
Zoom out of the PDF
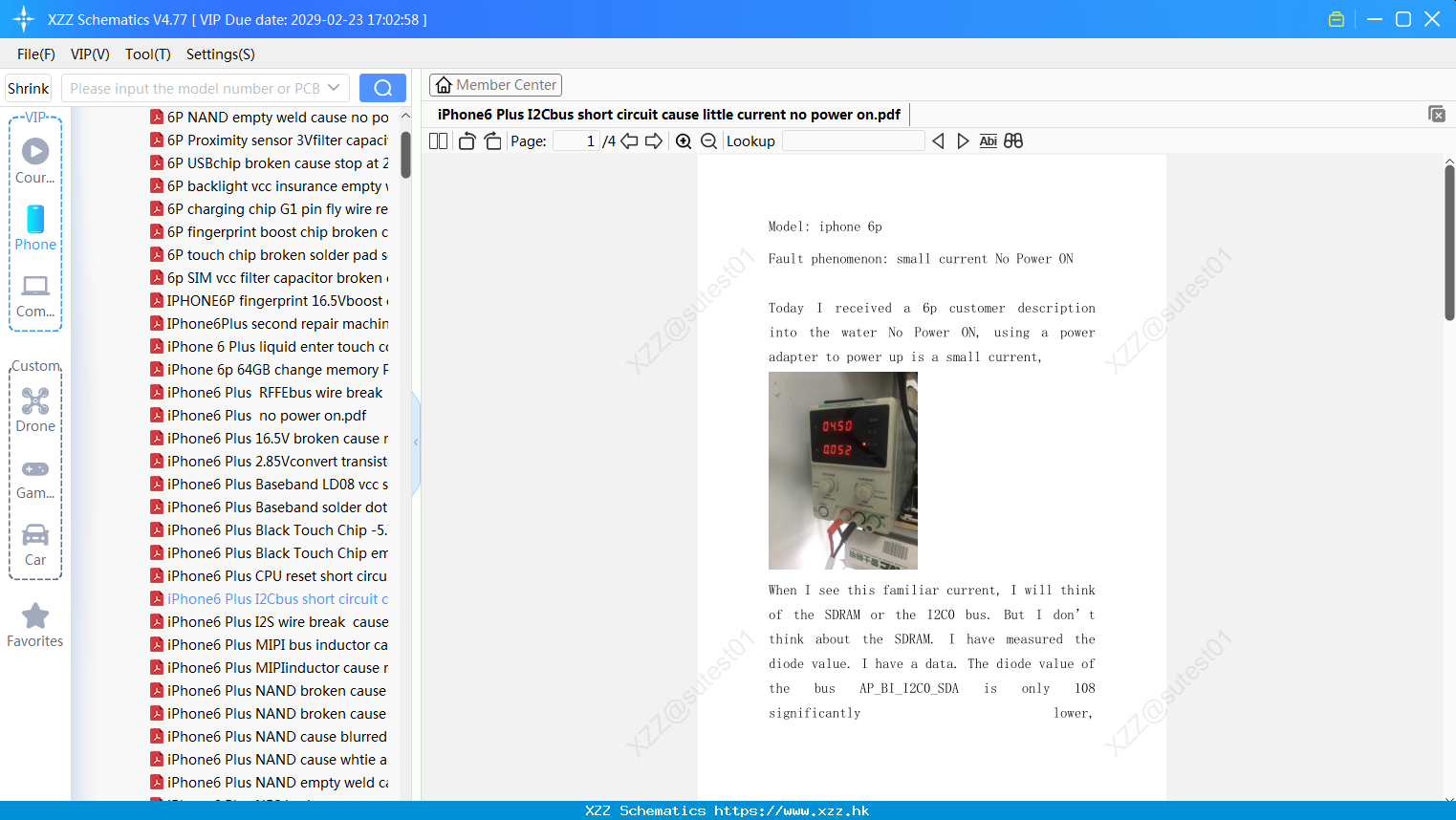click(708, 140)
